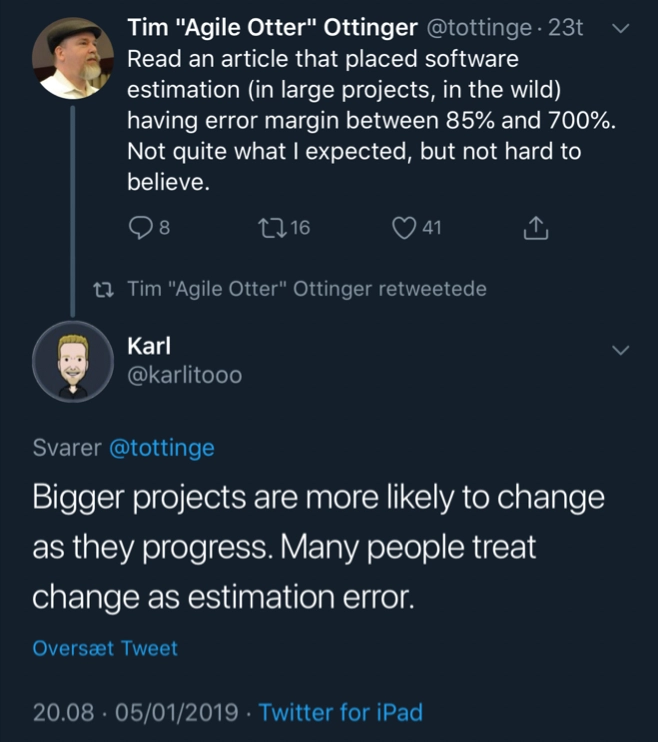Click the @tottinge mention after Svarer
Viewport: 658px width, 742px height.
[162, 448]
